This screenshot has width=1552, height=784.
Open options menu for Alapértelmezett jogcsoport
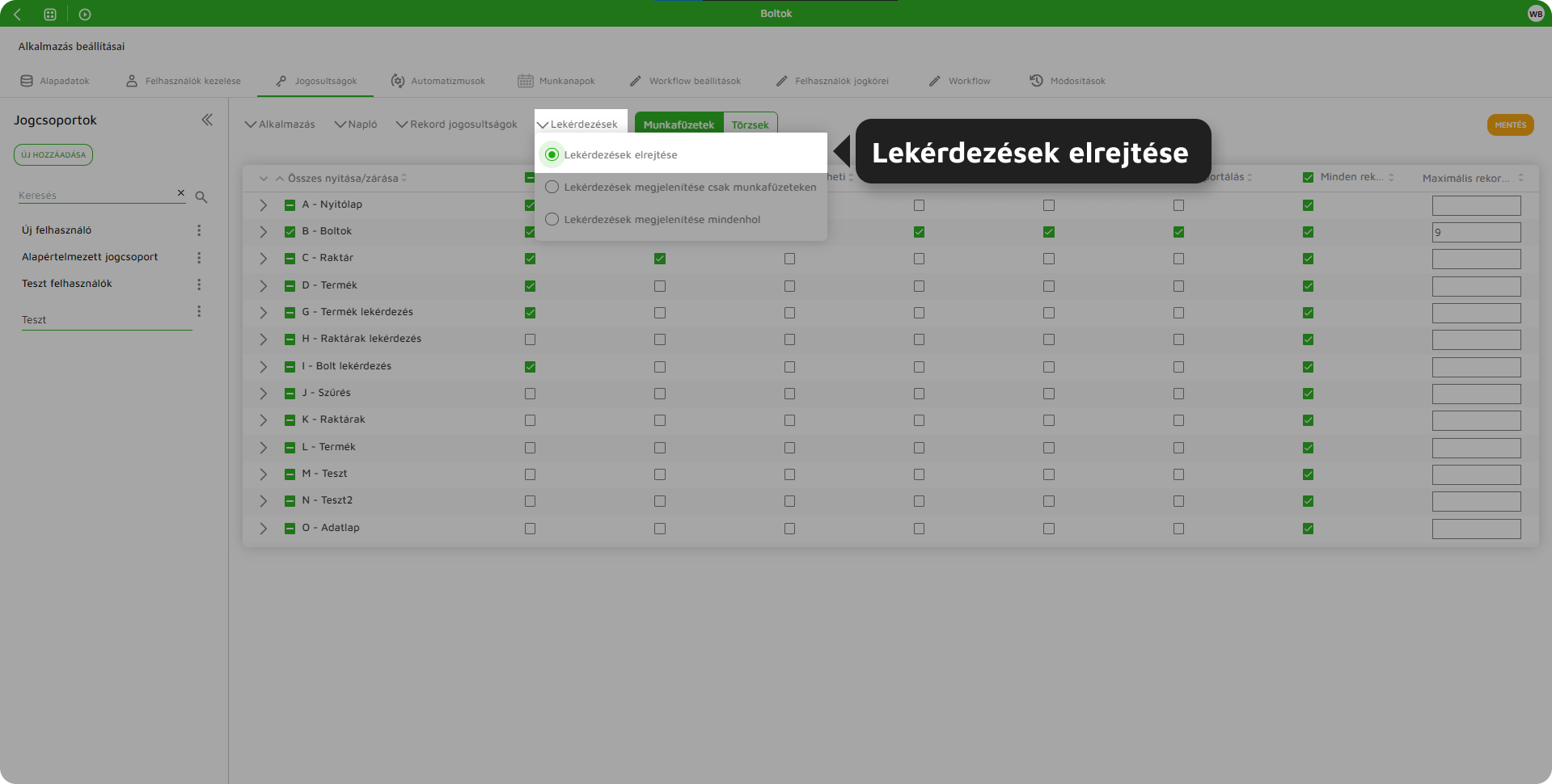tap(199, 257)
